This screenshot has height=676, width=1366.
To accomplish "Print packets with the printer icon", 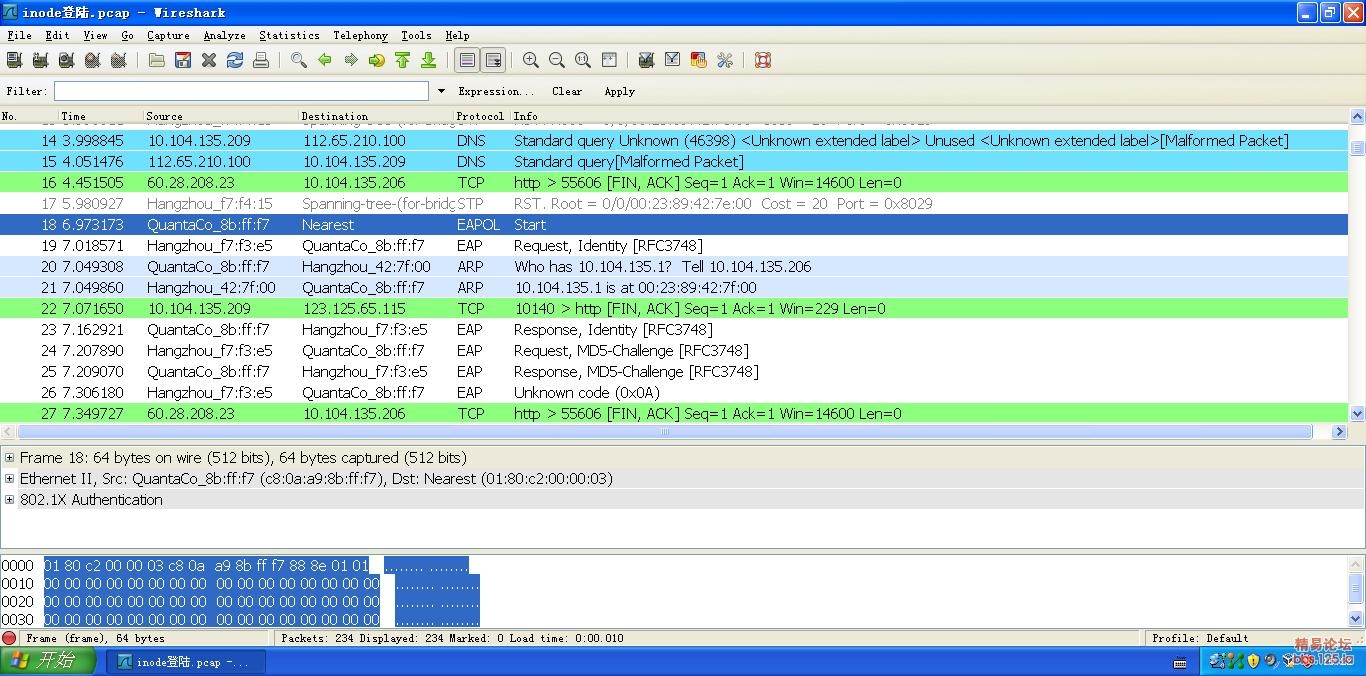I will pos(261,60).
